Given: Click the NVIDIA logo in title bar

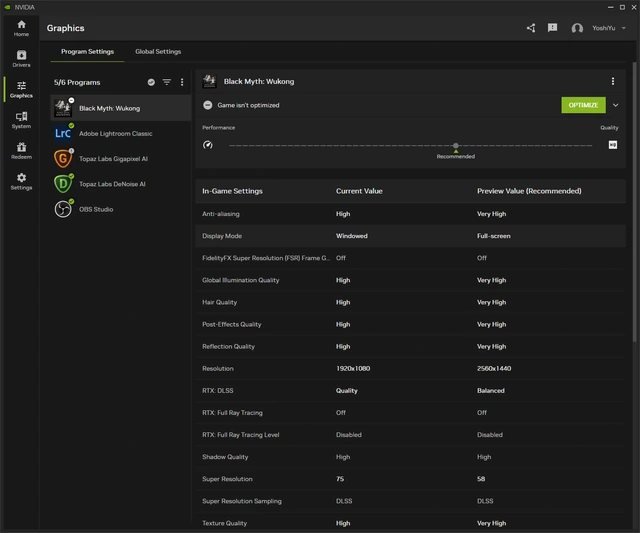Looking at the screenshot, I should (x=7, y=7).
